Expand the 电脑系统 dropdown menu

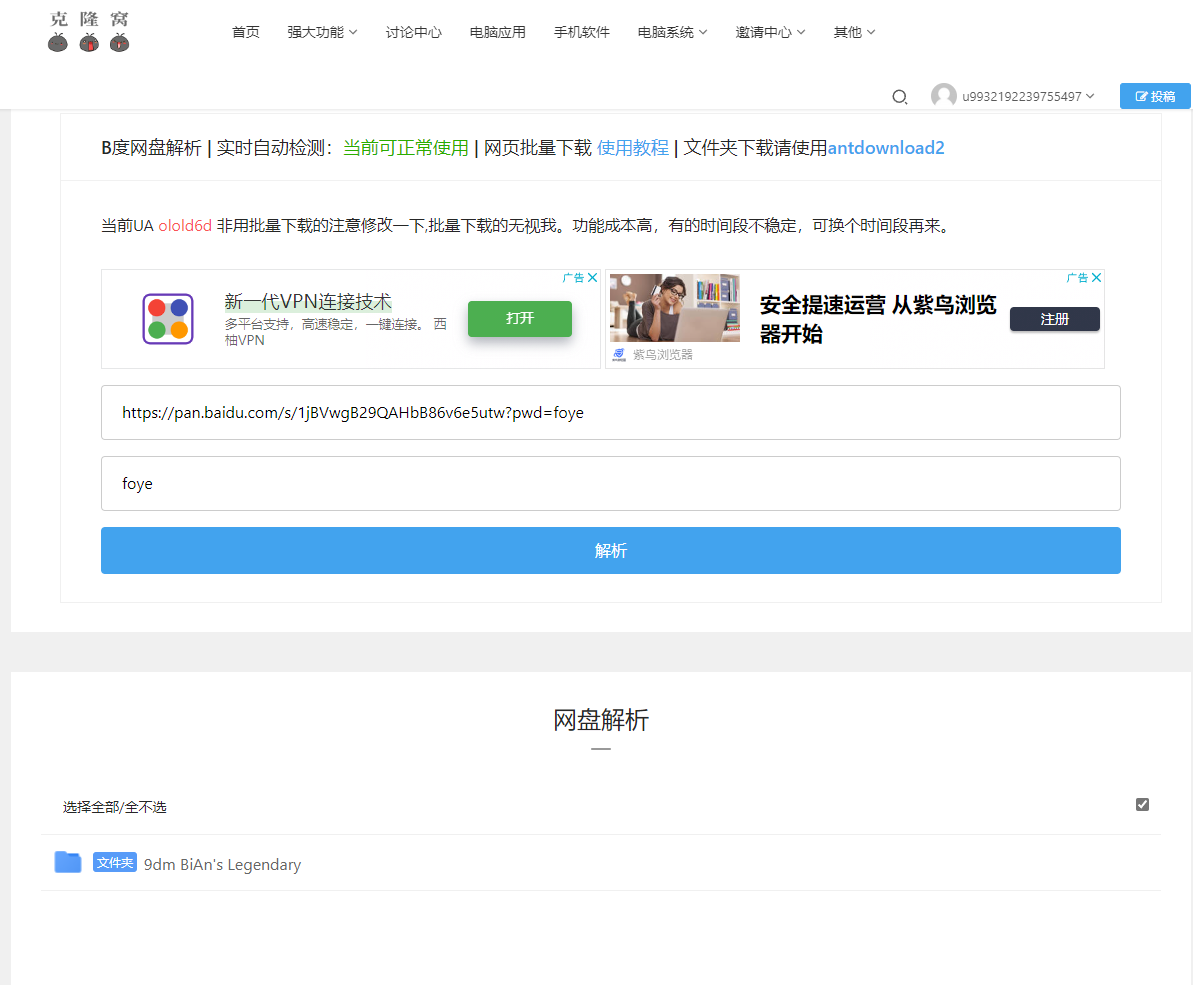(x=673, y=32)
